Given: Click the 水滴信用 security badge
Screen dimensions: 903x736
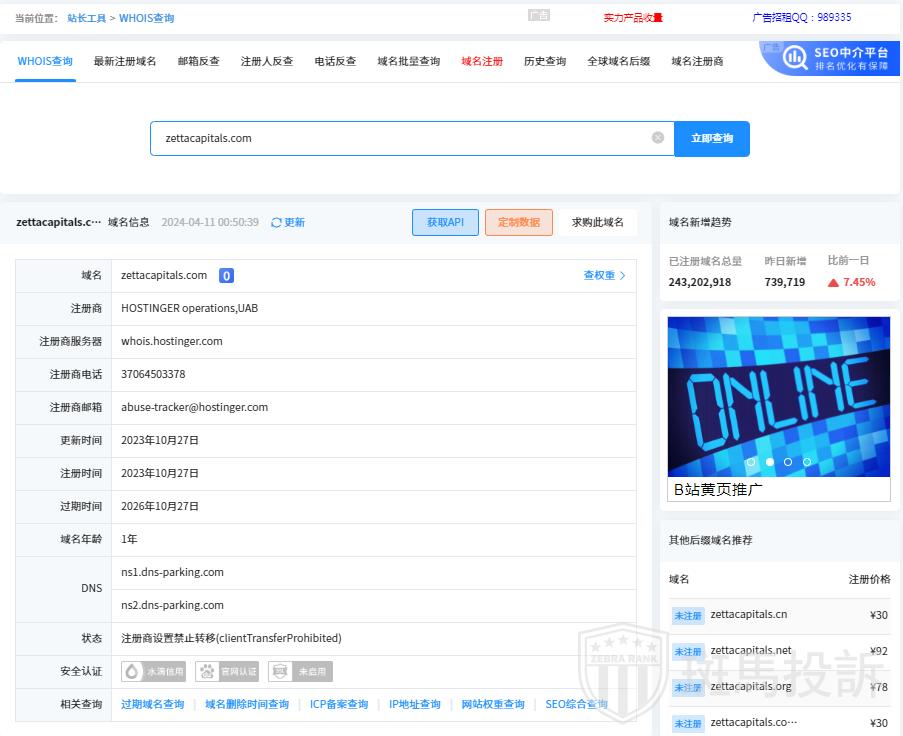Looking at the screenshot, I should coord(155,672).
